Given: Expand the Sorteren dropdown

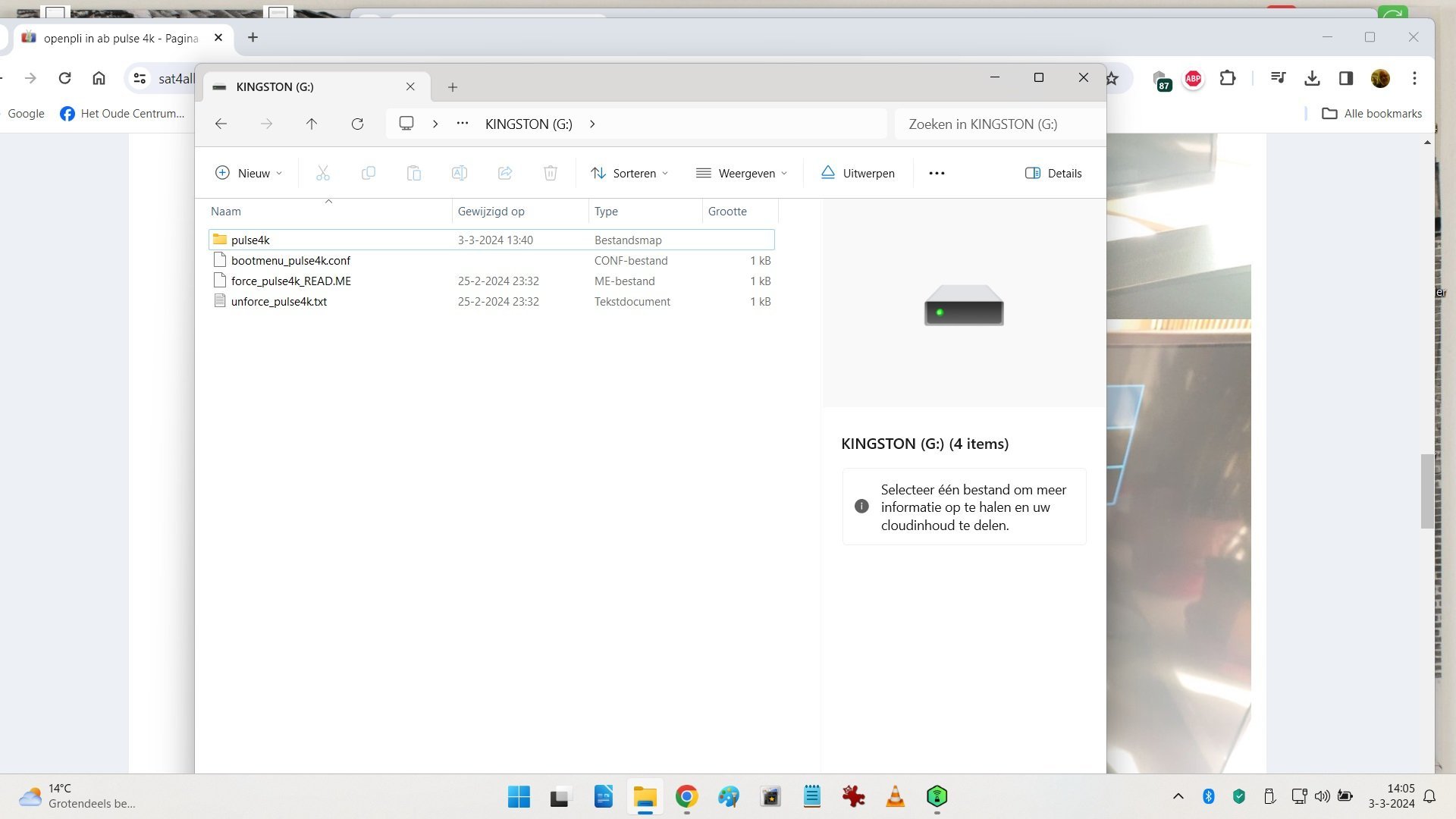Looking at the screenshot, I should 629,173.
